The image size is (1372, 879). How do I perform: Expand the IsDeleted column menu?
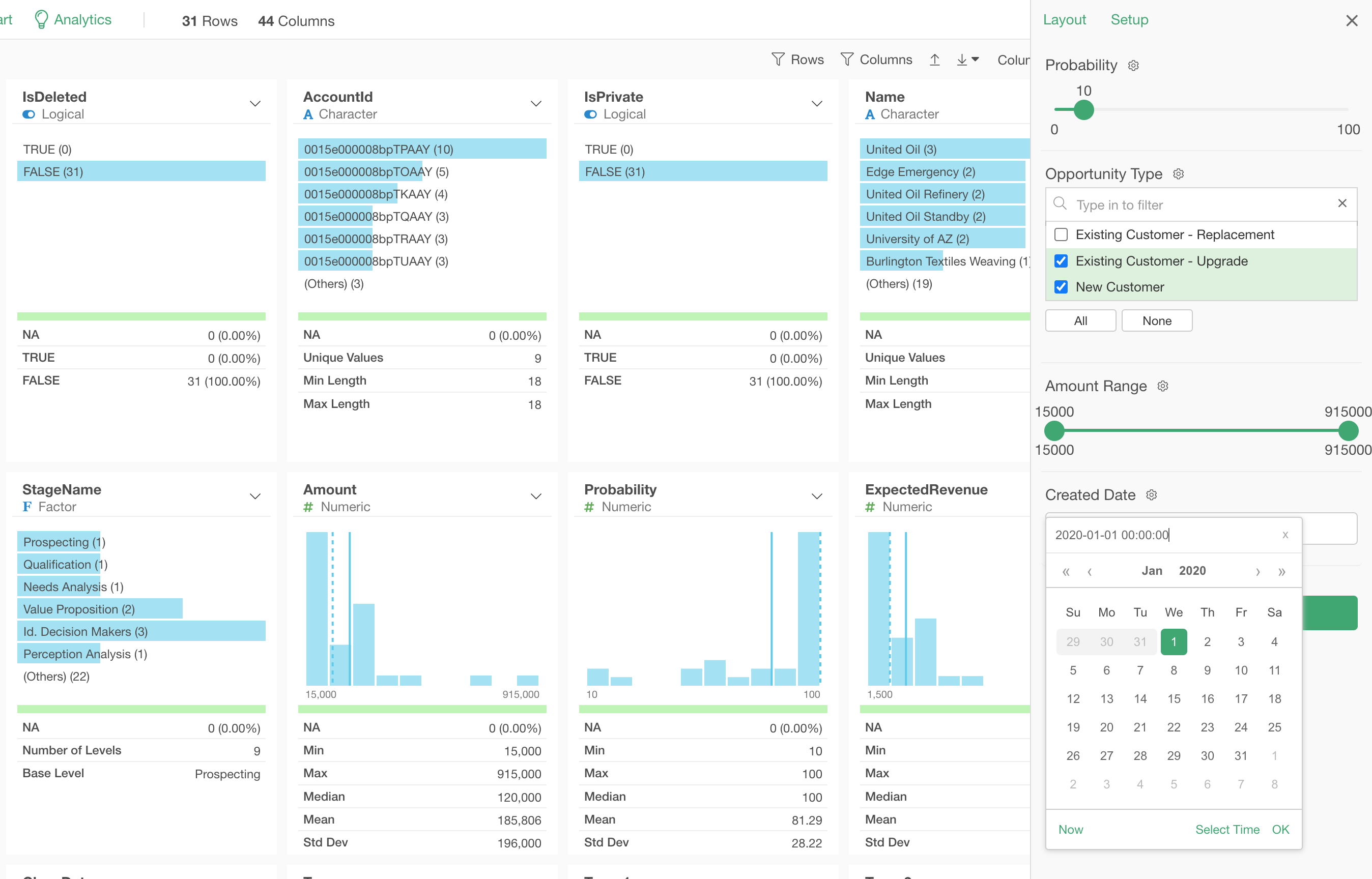coord(255,104)
